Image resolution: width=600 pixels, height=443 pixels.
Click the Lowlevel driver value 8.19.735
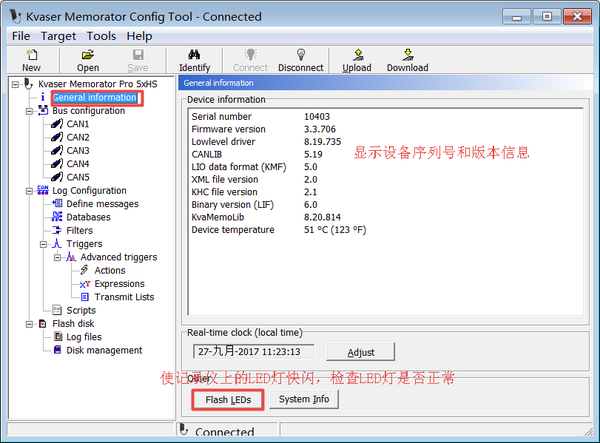pyautogui.click(x=322, y=142)
